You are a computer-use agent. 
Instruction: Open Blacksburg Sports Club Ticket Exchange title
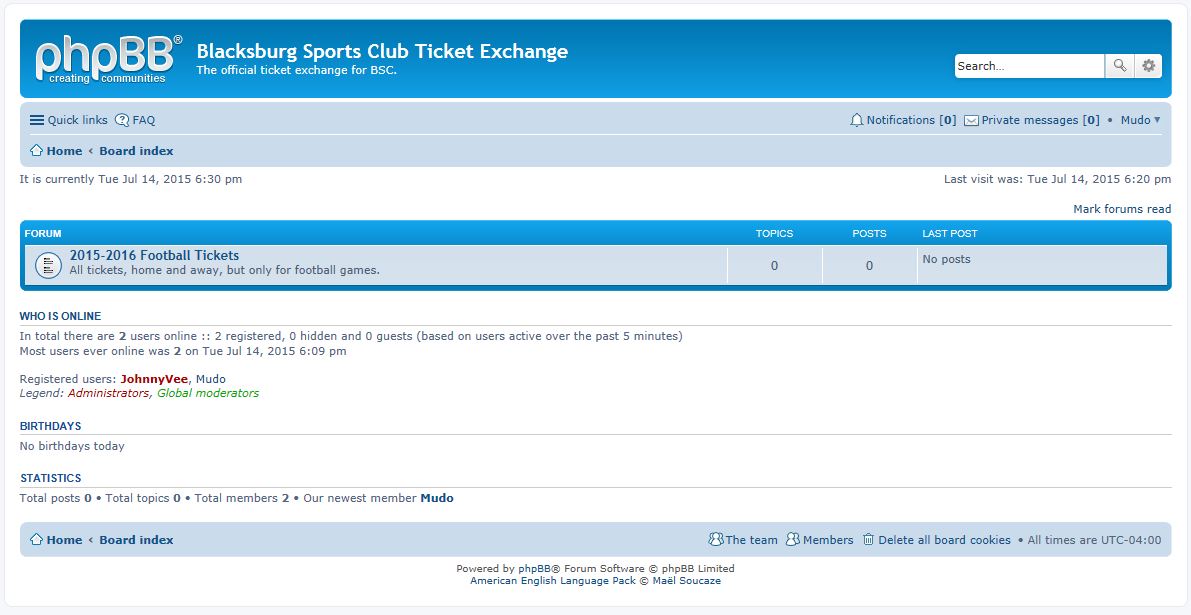[382, 52]
